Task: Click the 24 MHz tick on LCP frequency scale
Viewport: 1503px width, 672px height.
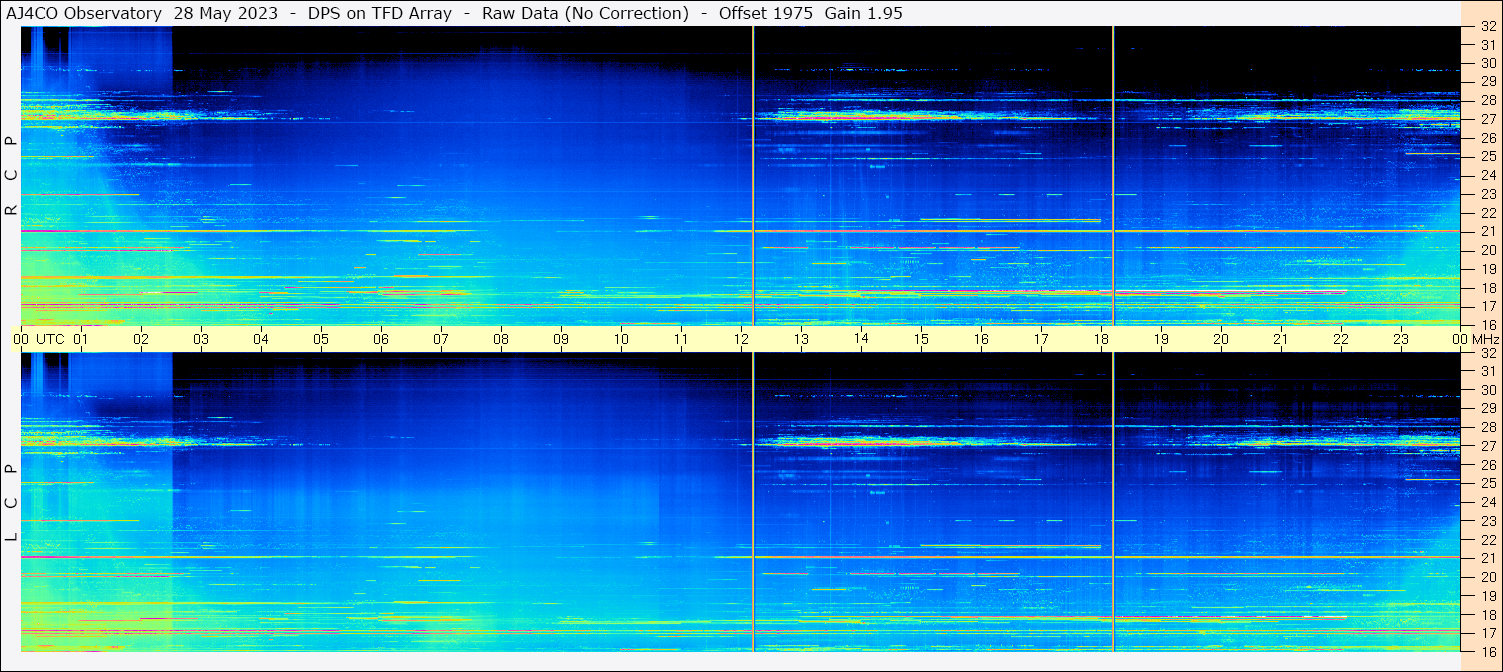Action: pos(1487,502)
